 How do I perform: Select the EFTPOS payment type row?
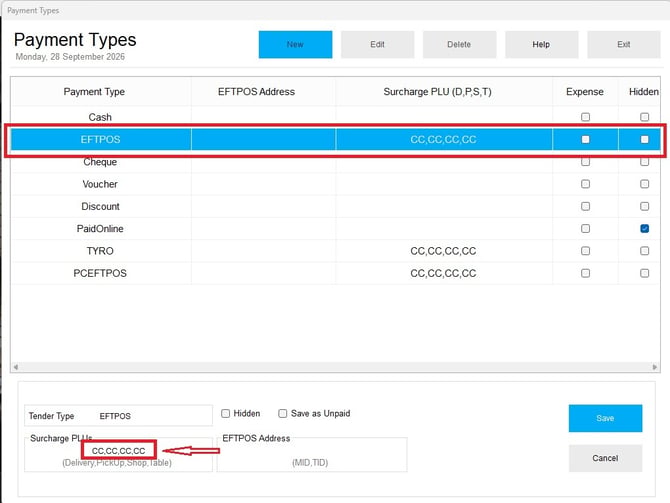pos(335,139)
